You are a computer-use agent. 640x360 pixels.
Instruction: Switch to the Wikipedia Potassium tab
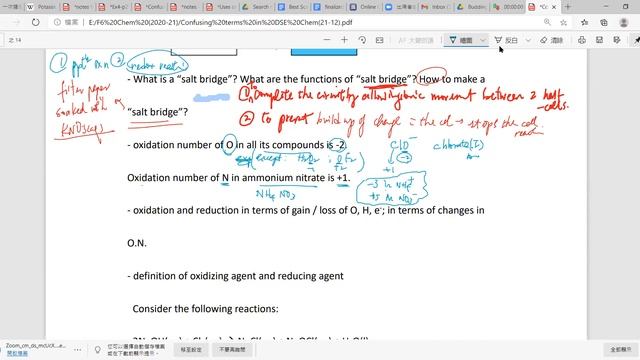42,7
